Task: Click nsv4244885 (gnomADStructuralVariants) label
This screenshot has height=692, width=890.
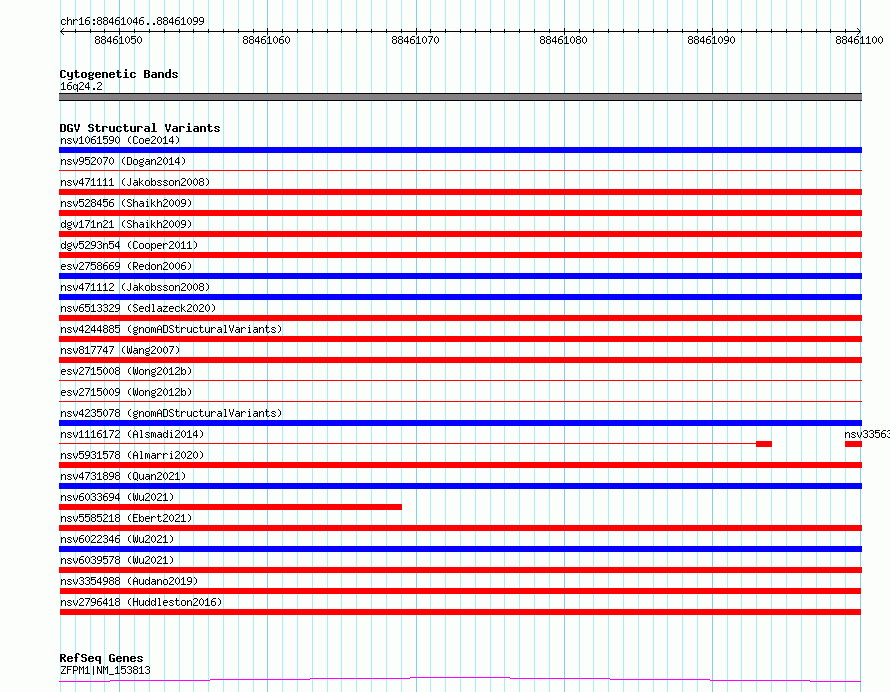Action: pos(171,329)
